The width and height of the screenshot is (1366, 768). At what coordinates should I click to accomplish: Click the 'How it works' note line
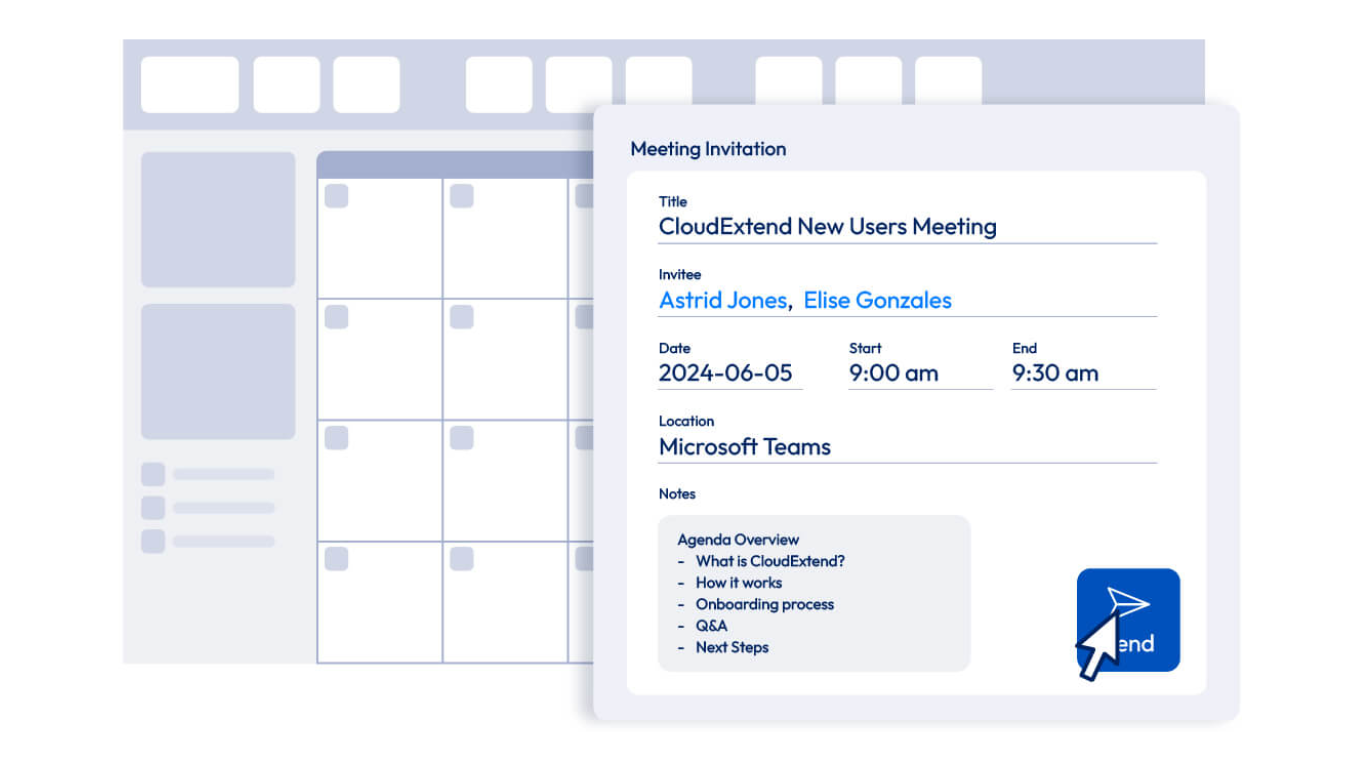click(x=739, y=583)
